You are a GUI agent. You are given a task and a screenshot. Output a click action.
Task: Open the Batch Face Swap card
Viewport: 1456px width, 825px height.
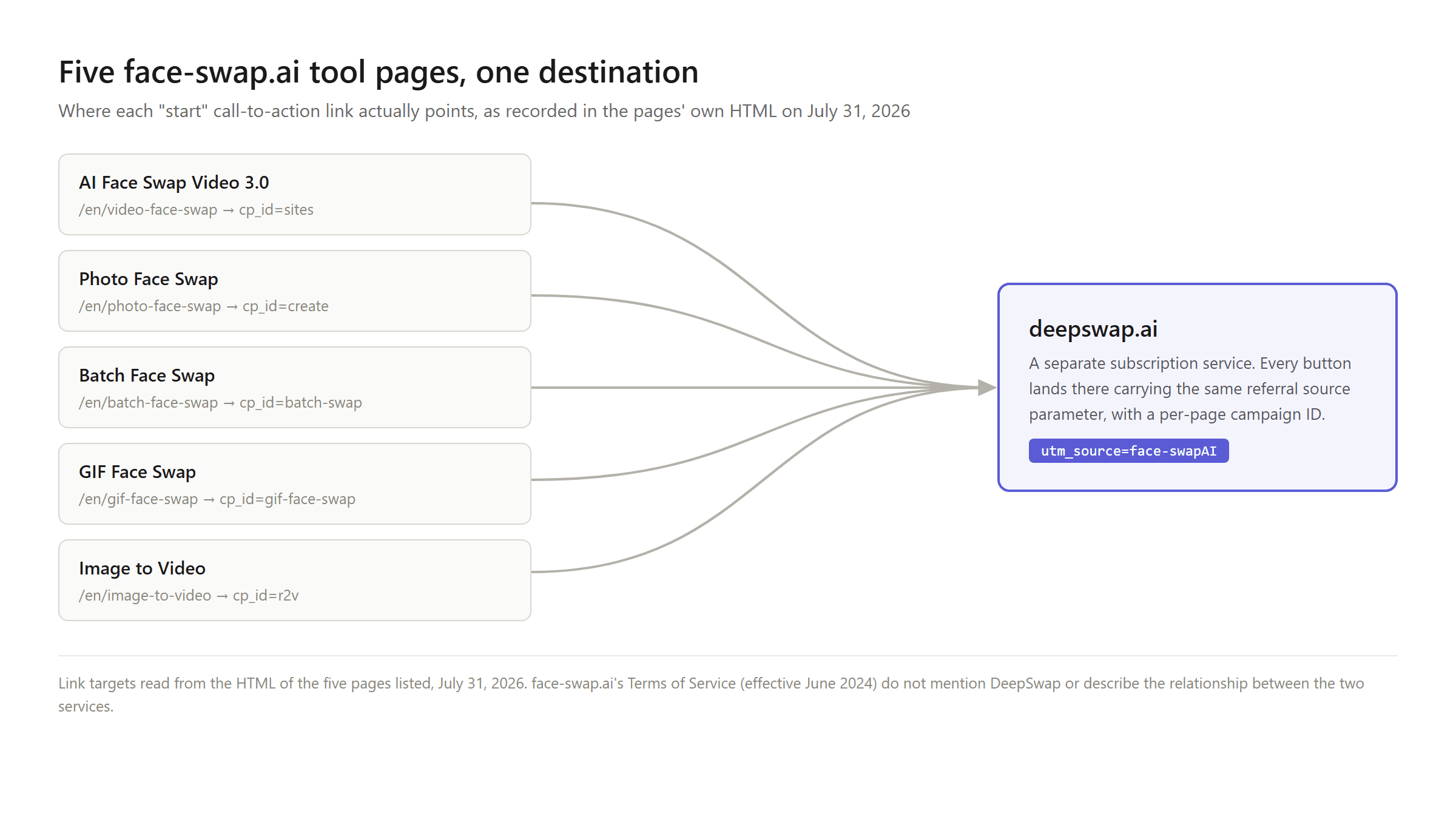pos(295,387)
